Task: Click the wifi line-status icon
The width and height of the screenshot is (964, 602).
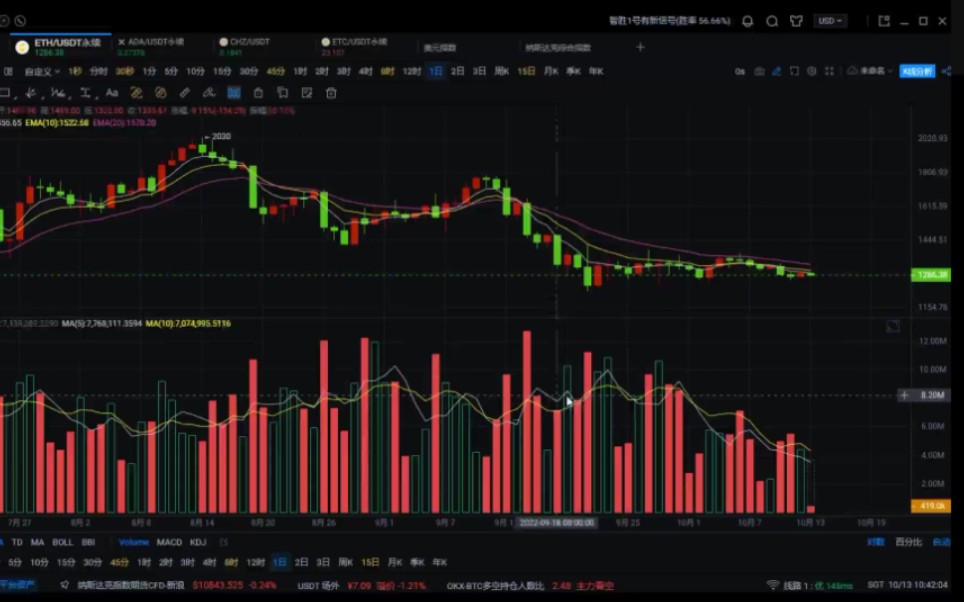Action: (x=772, y=585)
